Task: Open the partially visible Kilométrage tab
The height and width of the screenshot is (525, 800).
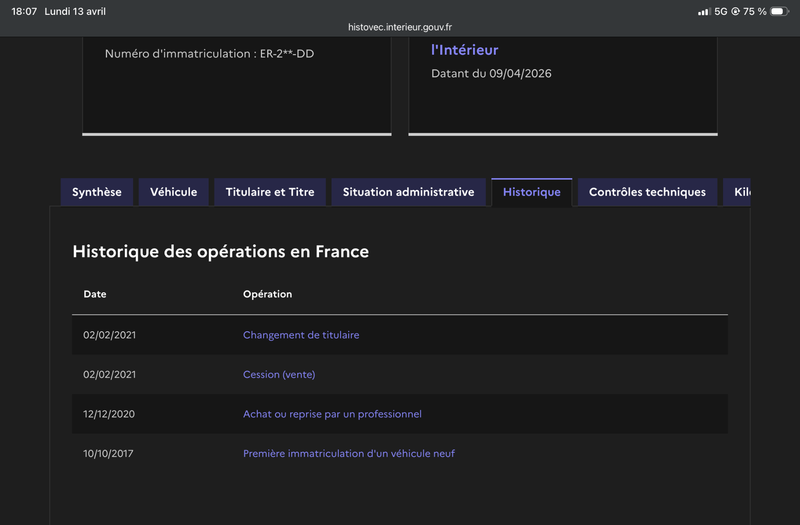Action: click(737, 192)
